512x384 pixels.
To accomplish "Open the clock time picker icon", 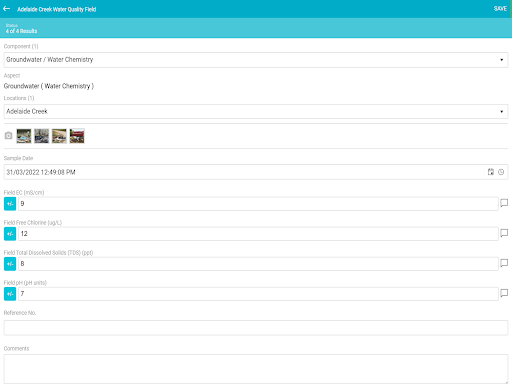I will click(501, 172).
